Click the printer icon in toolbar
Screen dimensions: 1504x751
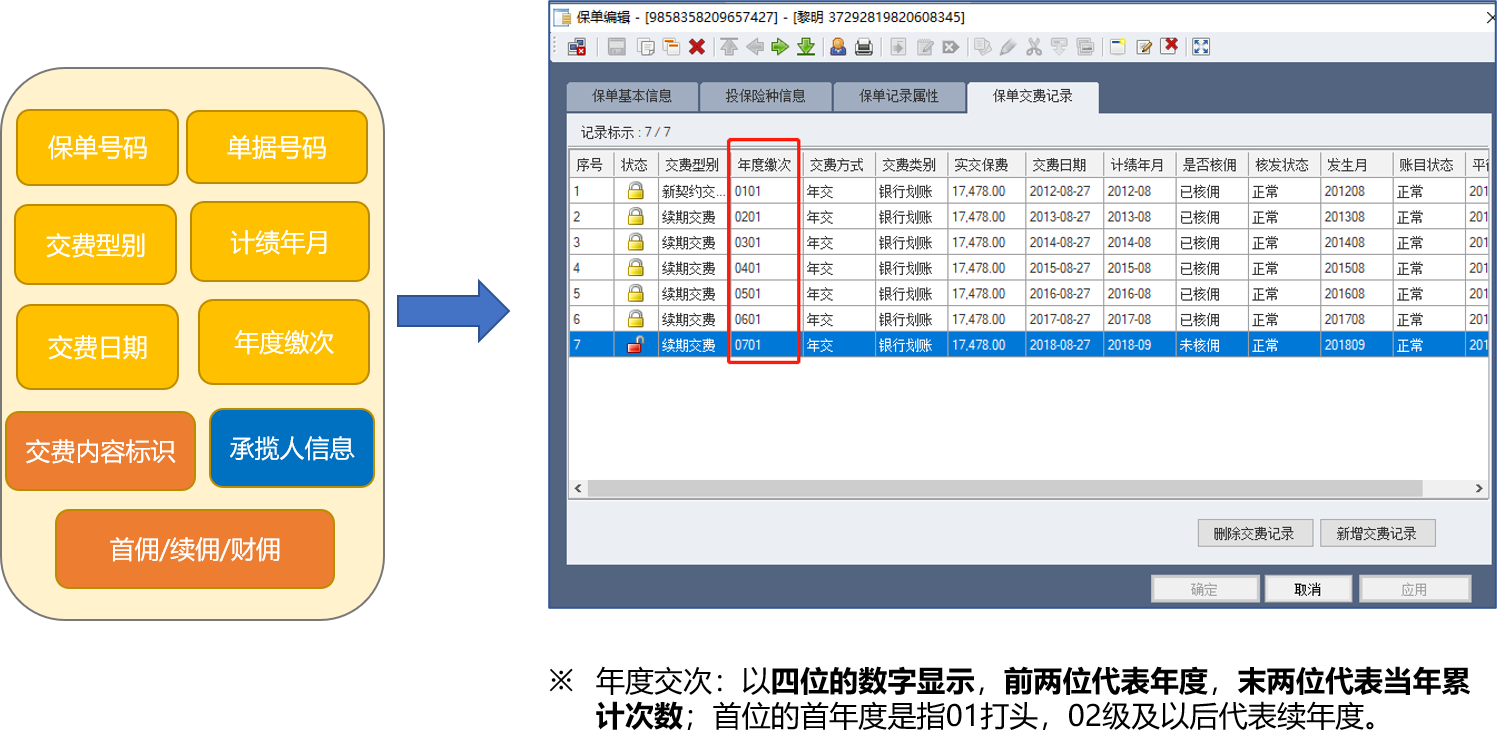tap(864, 47)
